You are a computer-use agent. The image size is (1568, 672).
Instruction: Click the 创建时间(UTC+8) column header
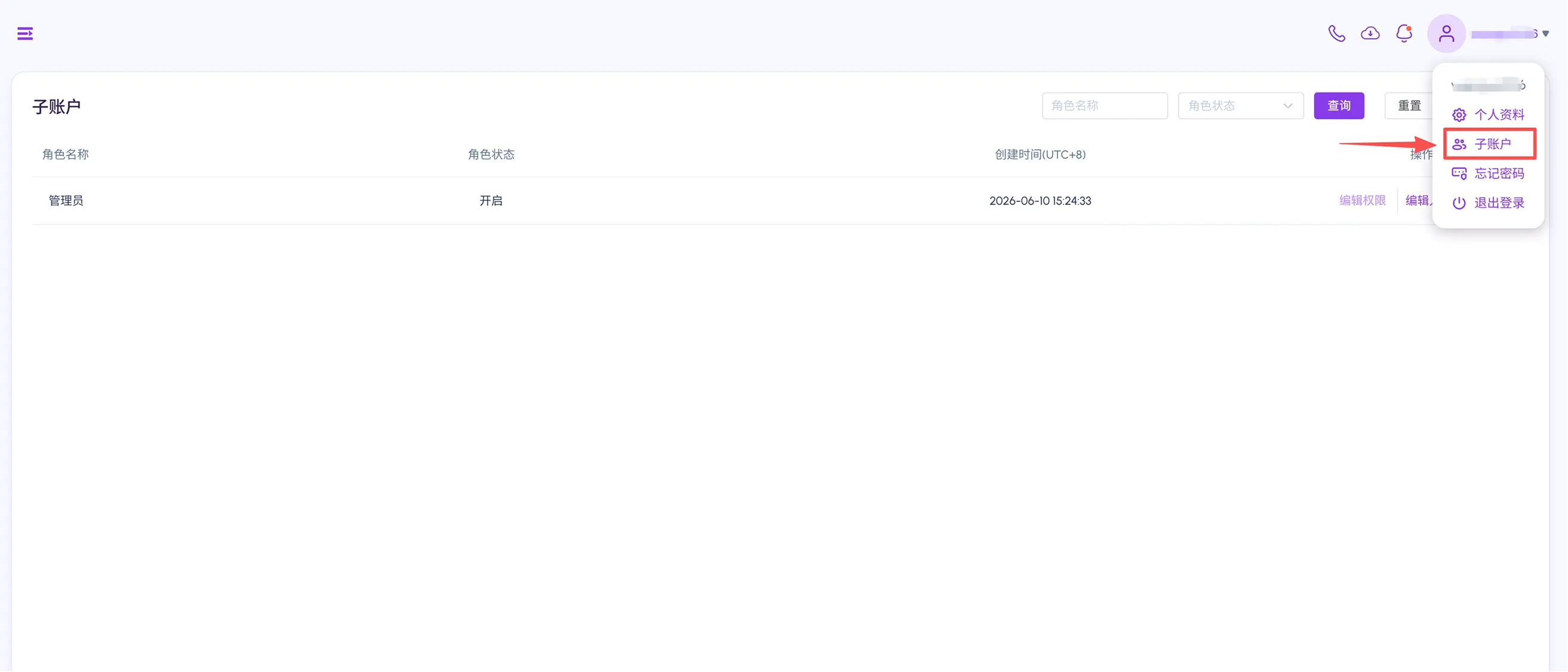[x=1040, y=155]
